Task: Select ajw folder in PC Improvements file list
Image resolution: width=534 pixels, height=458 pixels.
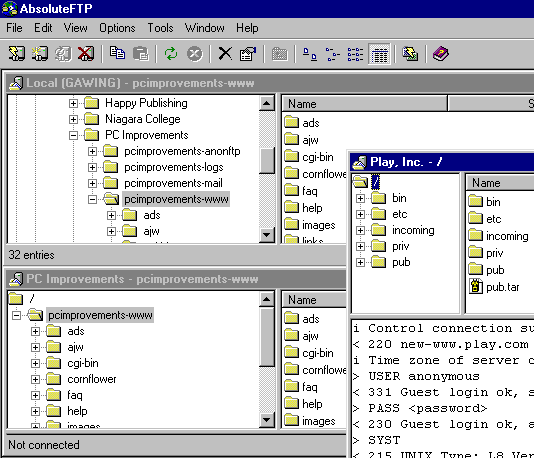Action: 302,336
